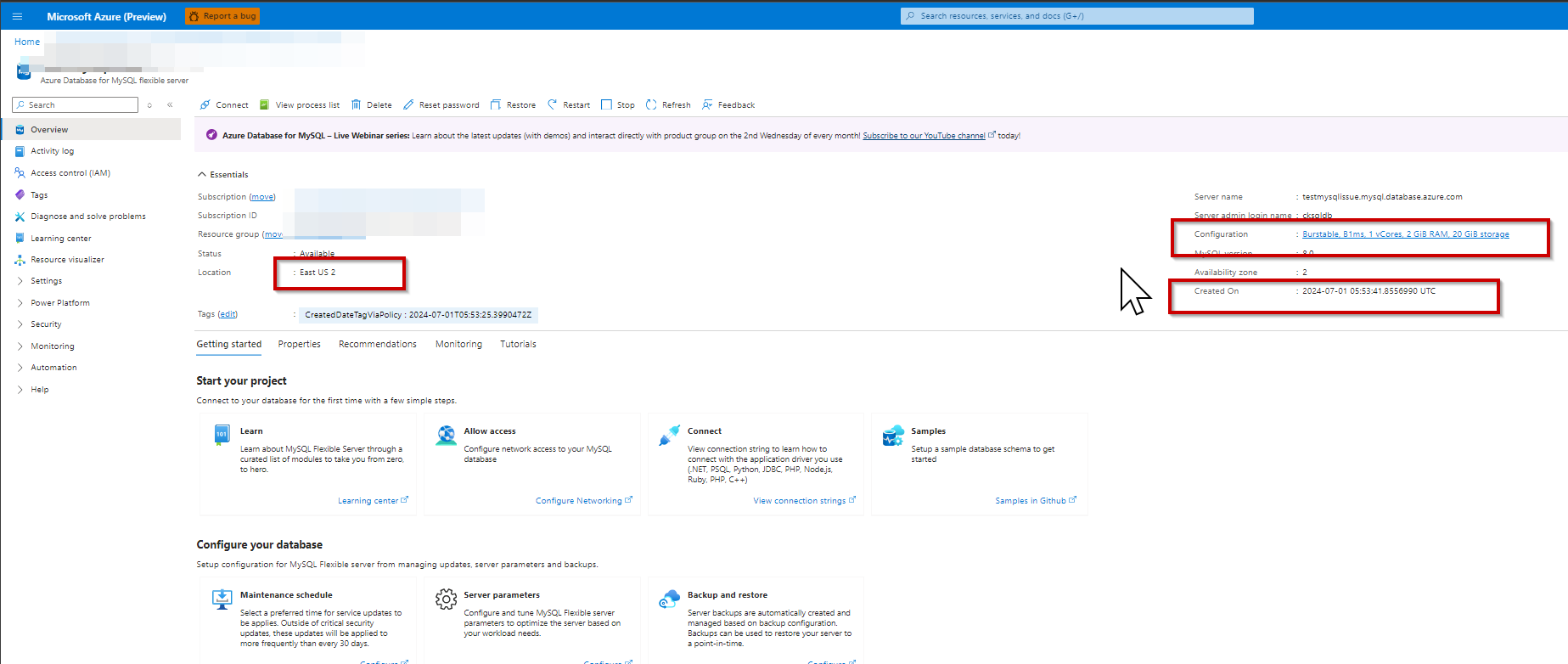The height and width of the screenshot is (664, 1568).
Task: Restart the MySQL server
Action: (569, 105)
